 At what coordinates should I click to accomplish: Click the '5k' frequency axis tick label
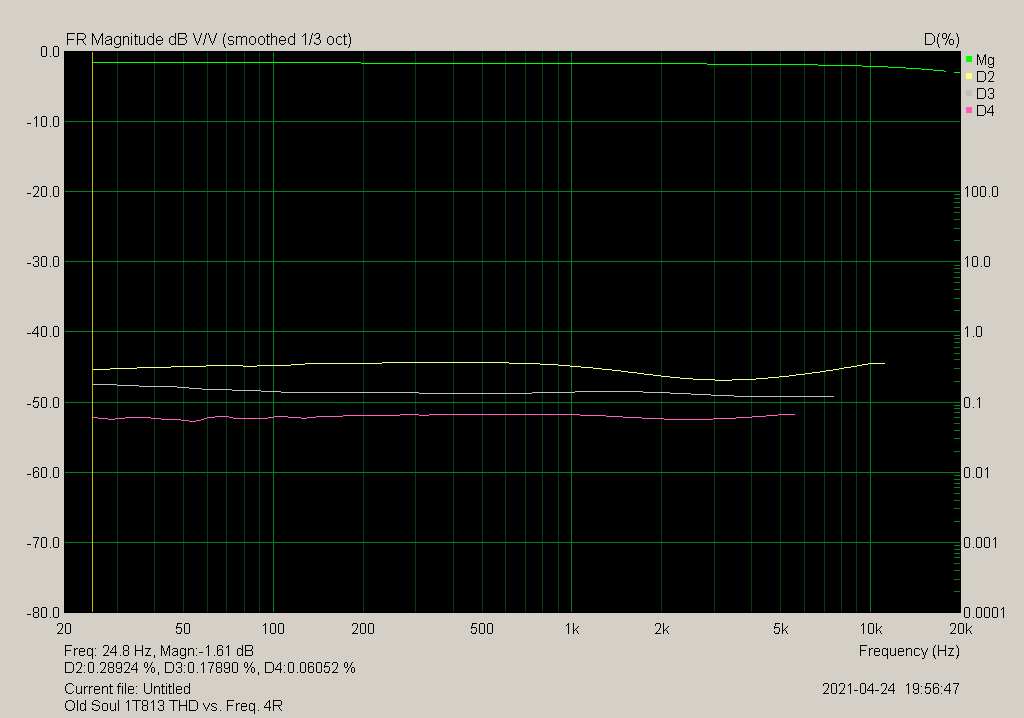[x=780, y=629]
